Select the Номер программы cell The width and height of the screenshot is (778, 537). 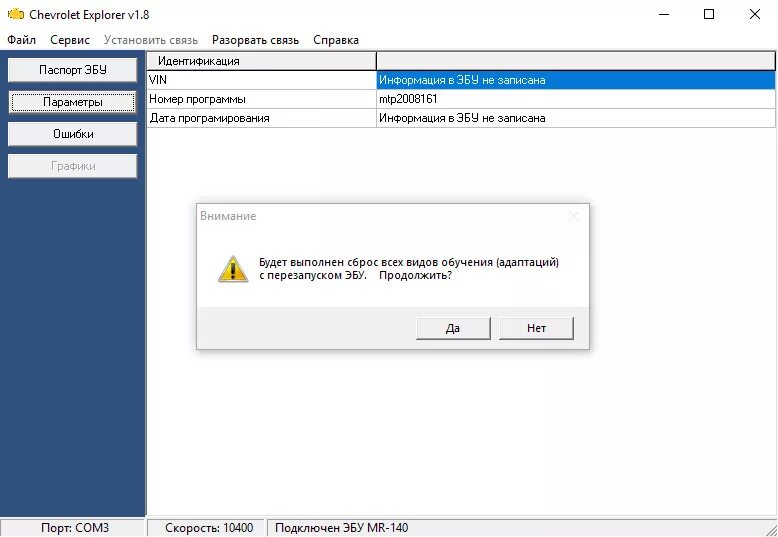[261, 99]
